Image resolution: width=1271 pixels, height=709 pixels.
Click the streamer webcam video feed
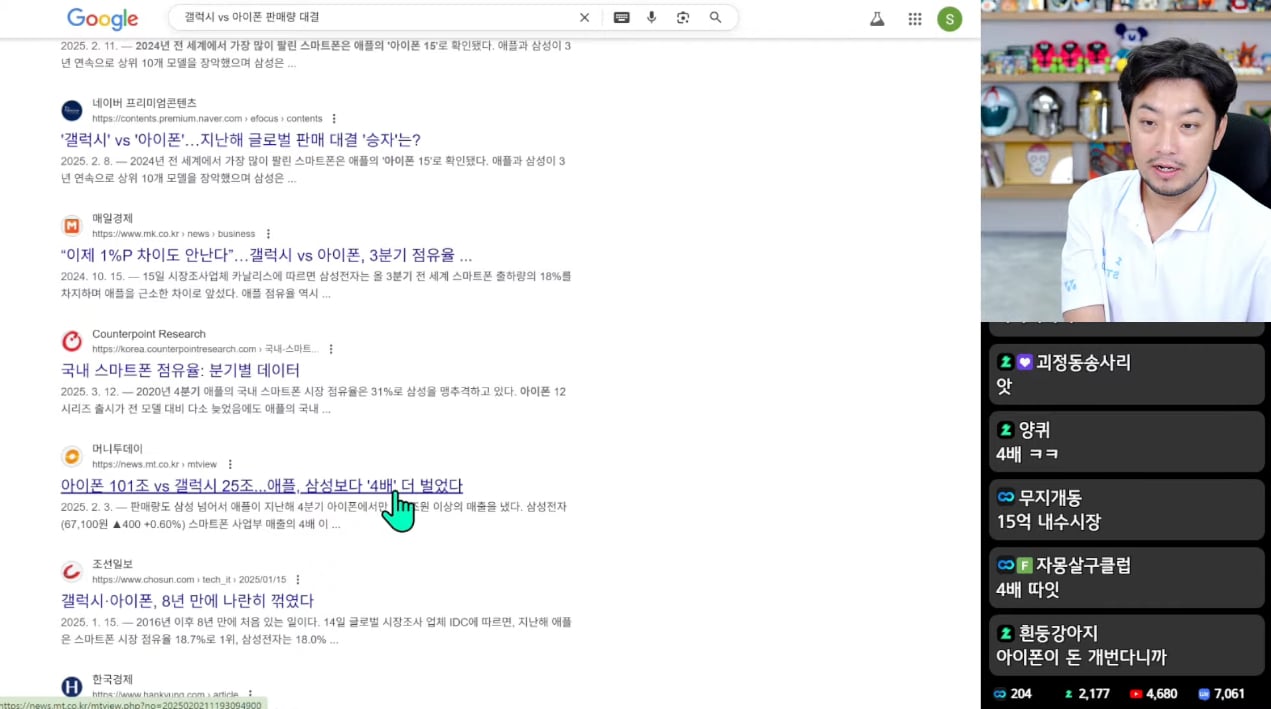click(1126, 161)
